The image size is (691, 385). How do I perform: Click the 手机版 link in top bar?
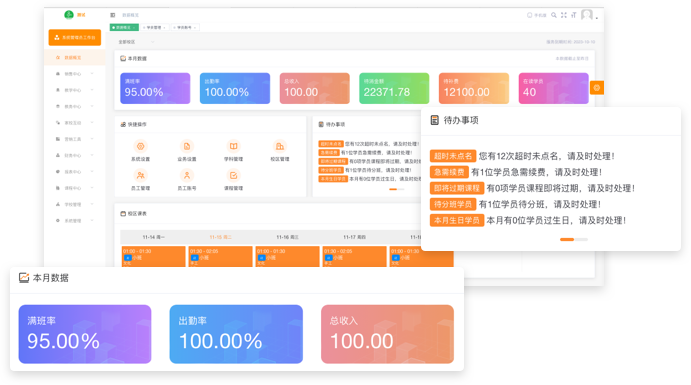(x=537, y=15)
